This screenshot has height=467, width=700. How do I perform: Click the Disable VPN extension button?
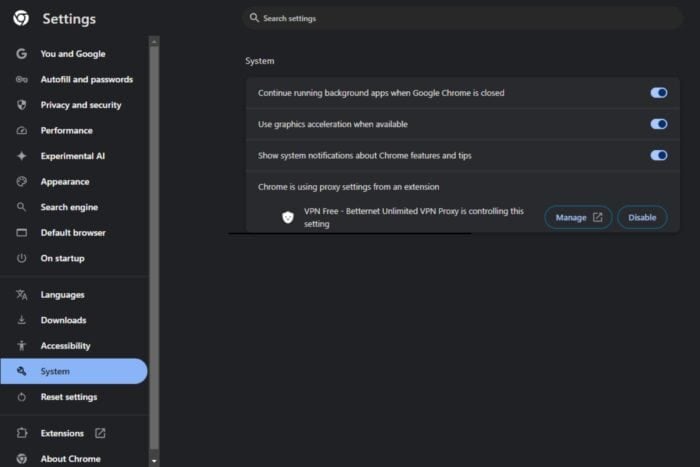(x=642, y=217)
